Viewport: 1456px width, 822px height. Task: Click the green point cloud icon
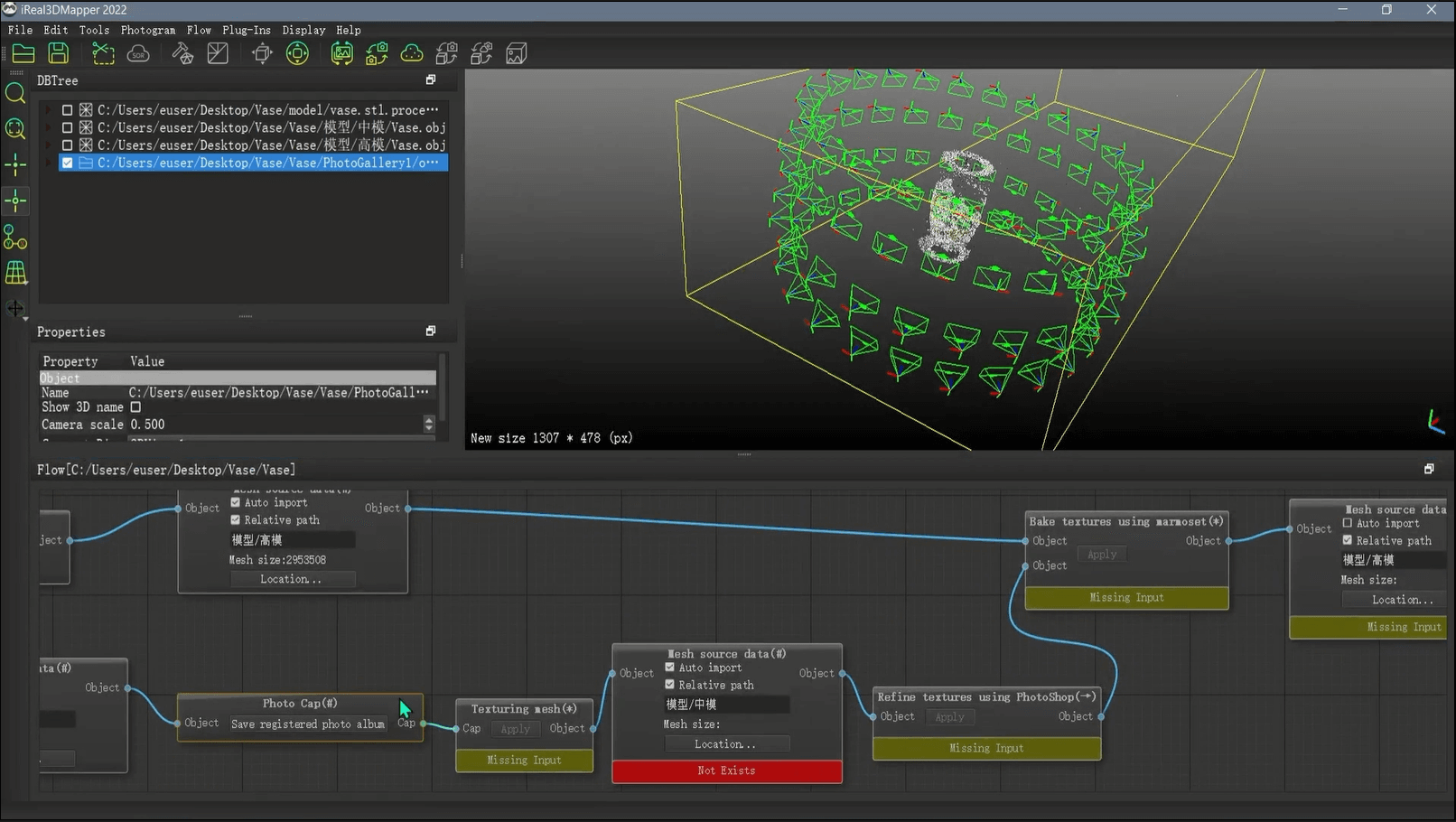[x=412, y=54]
